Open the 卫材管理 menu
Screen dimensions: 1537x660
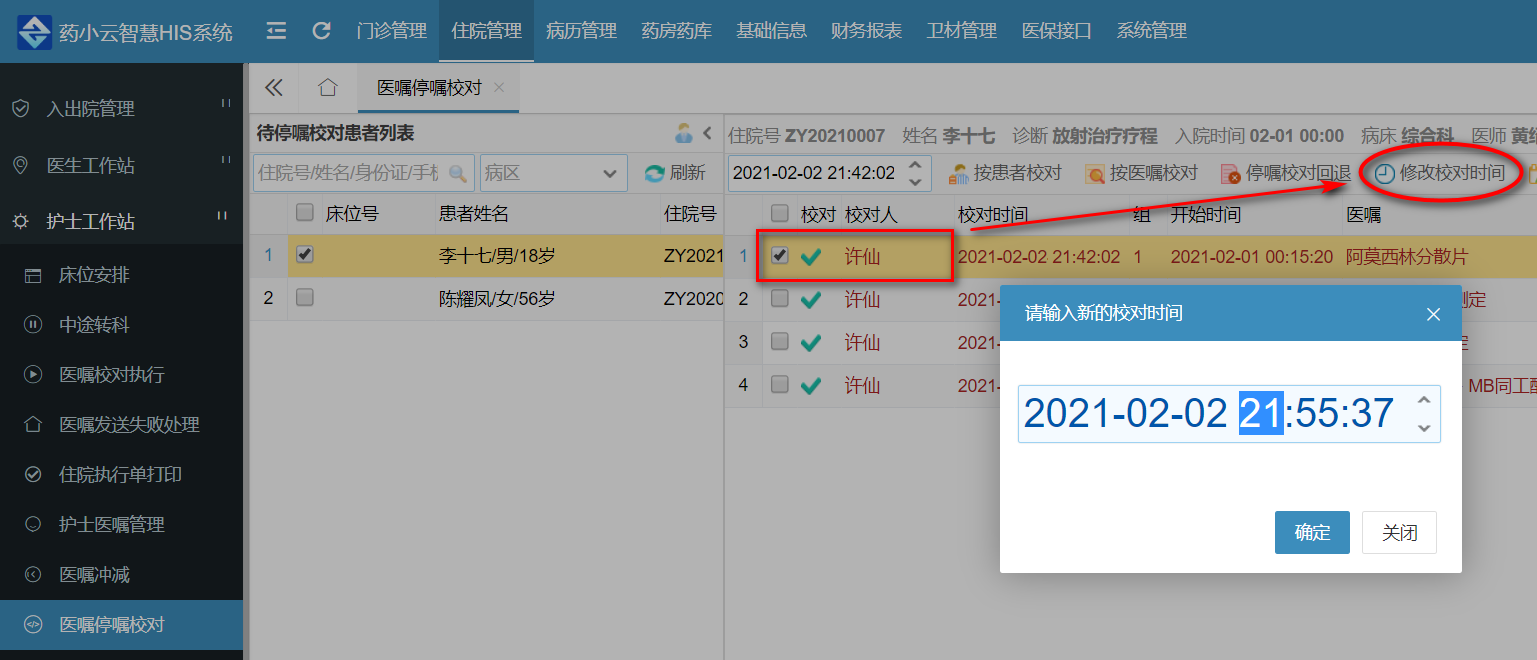pyautogui.click(x=961, y=31)
